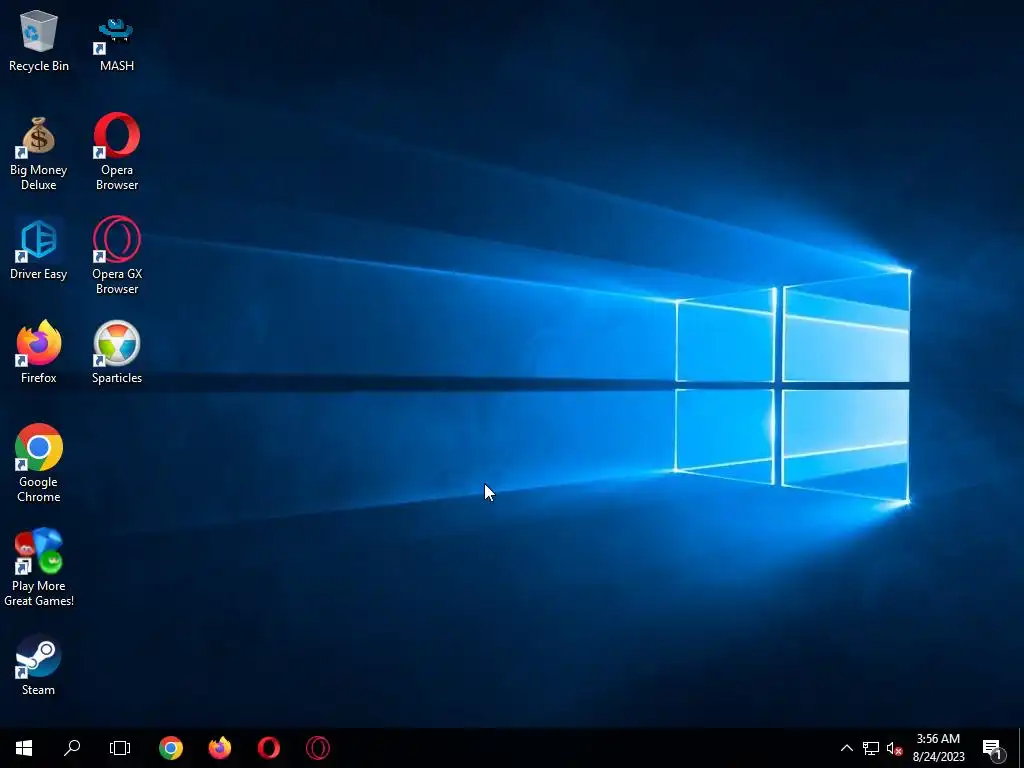Launch Firefox from the taskbar
This screenshot has height=768, width=1024.
click(x=220, y=748)
